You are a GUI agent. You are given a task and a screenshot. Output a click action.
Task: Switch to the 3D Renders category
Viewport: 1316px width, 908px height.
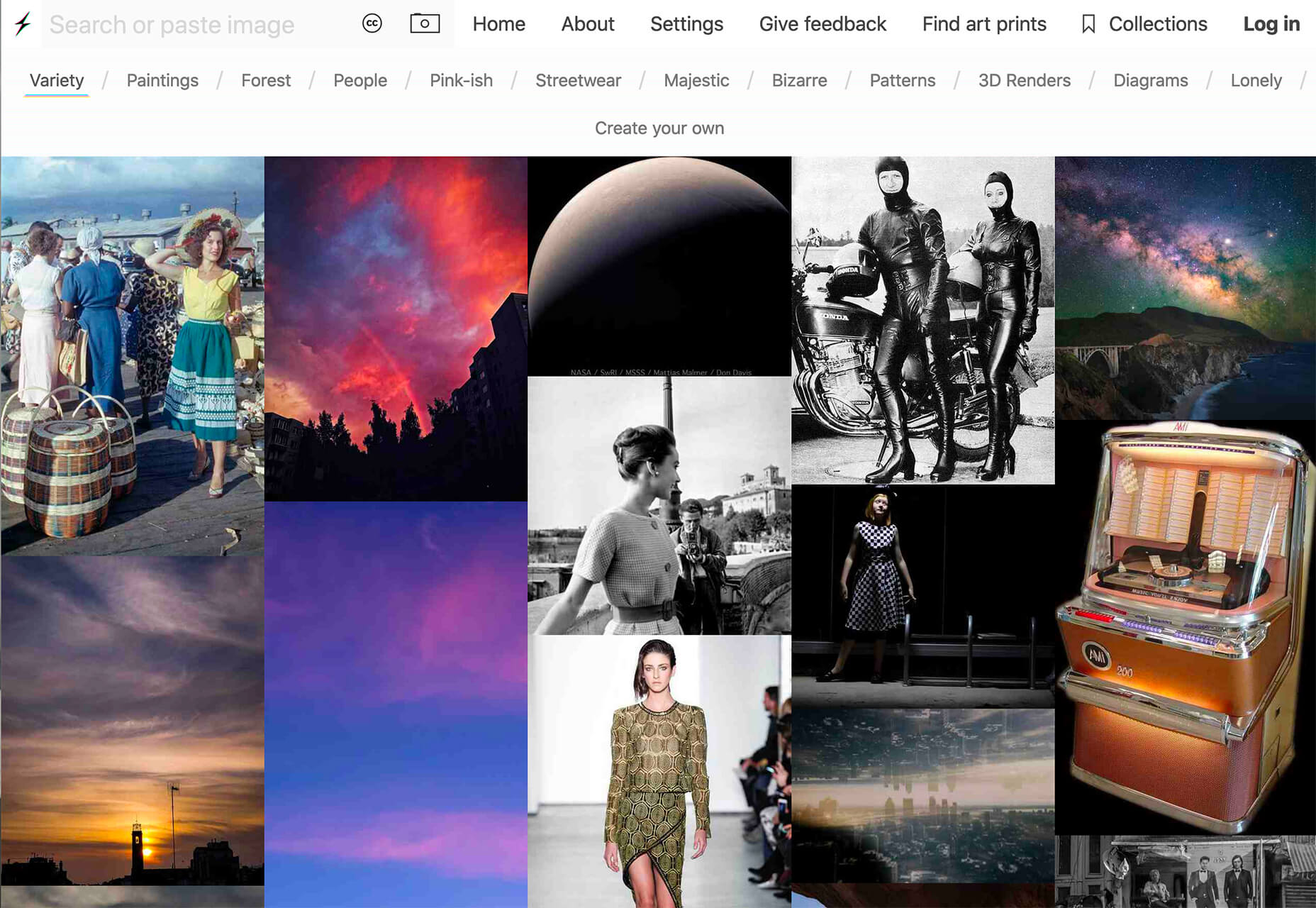click(1025, 81)
